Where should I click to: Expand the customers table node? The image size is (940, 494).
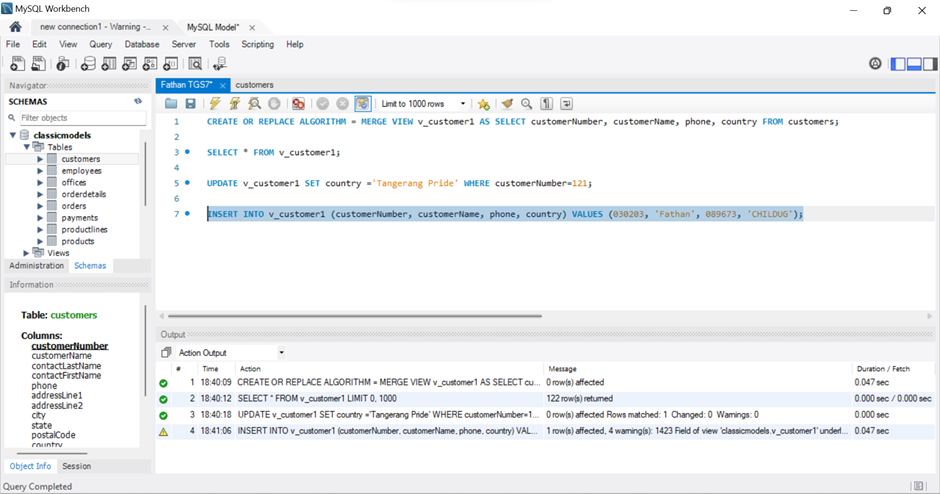(40, 159)
